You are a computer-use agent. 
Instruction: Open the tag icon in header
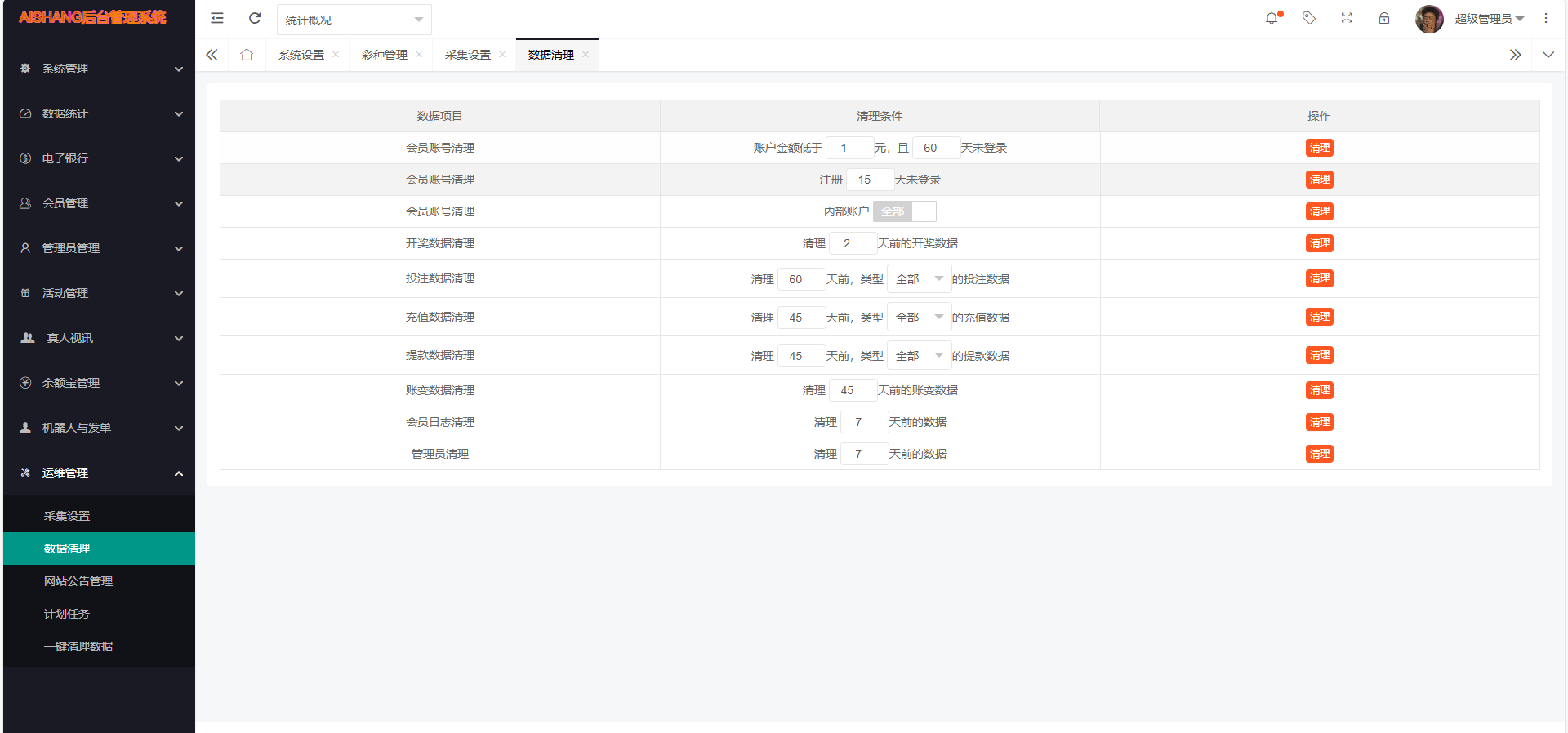click(x=1309, y=18)
